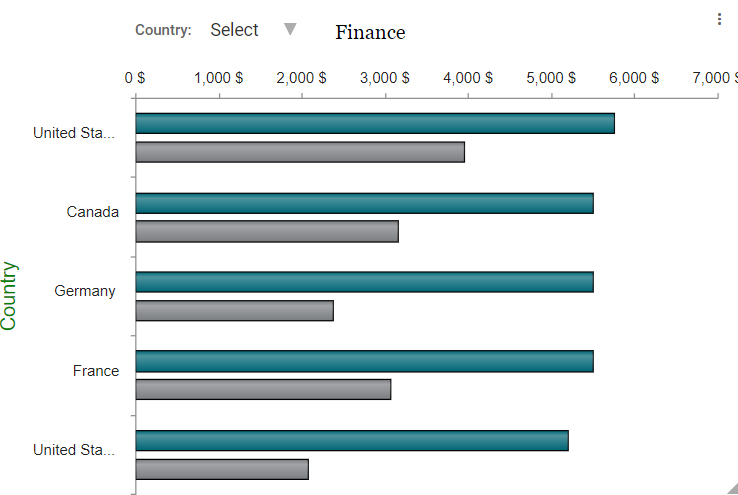738x495 pixels.
Task: Select the teal bar for France
Action: pyautogui.click(x=364, y=361)
